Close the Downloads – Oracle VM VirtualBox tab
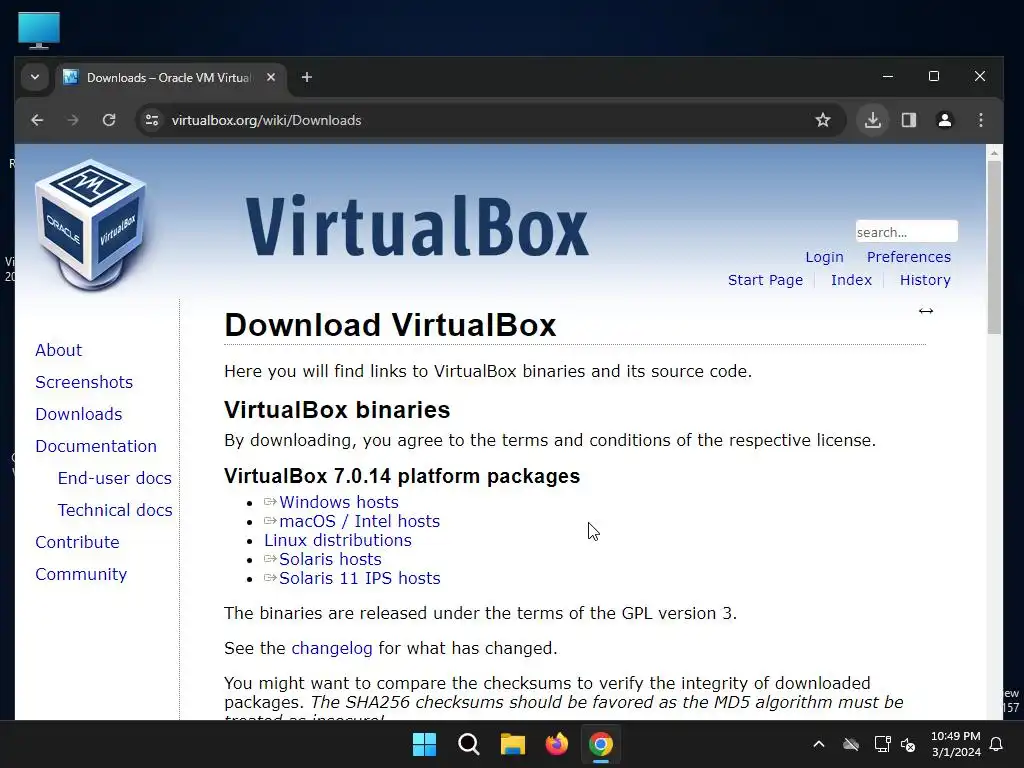Screen dimensions: 1024x768 pos(271,77)
